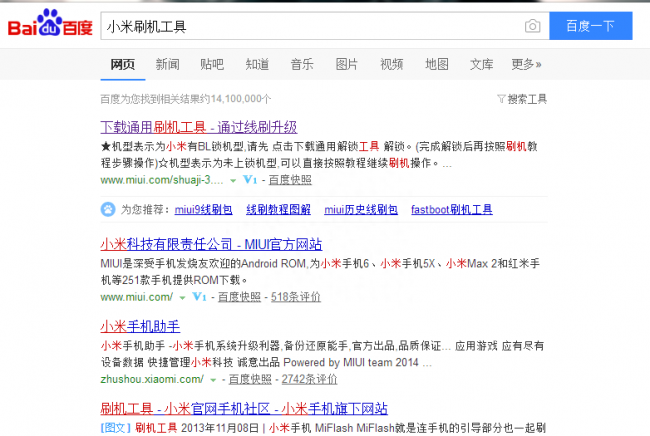Expand dropdown arrow beside www.miui.com/

coord(182,298)
